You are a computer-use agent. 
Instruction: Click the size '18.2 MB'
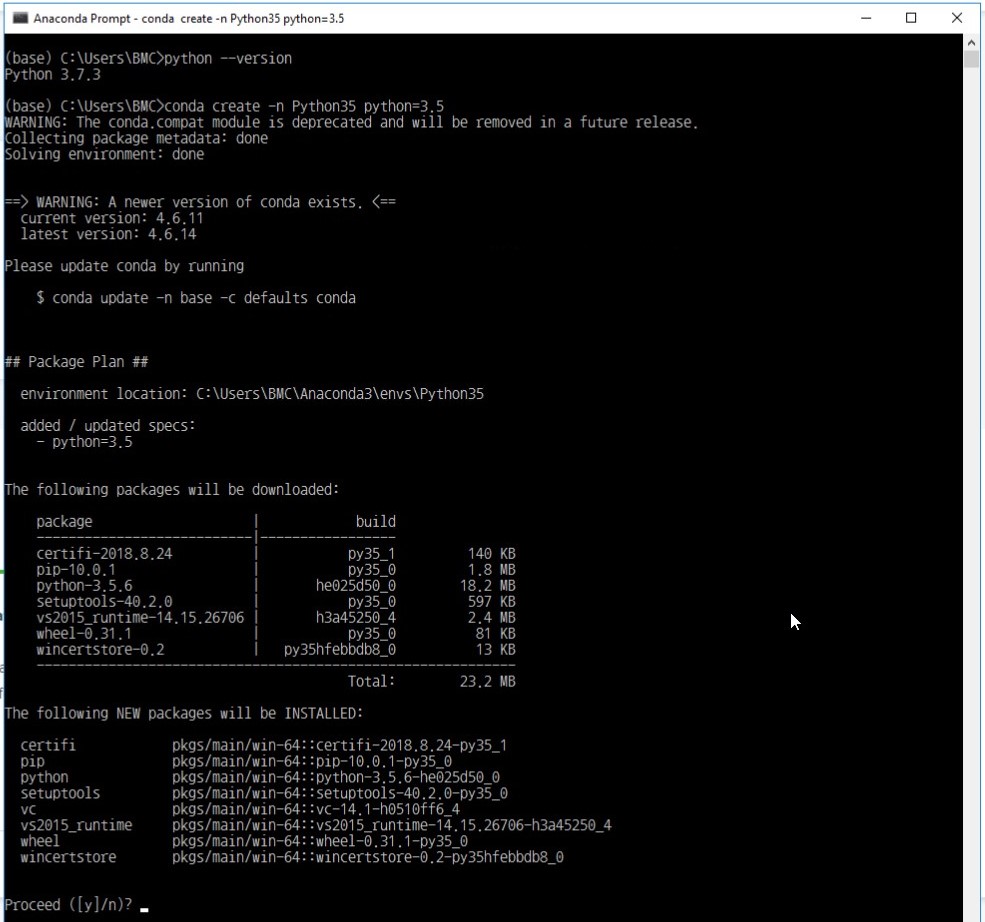tap(487, 585)
